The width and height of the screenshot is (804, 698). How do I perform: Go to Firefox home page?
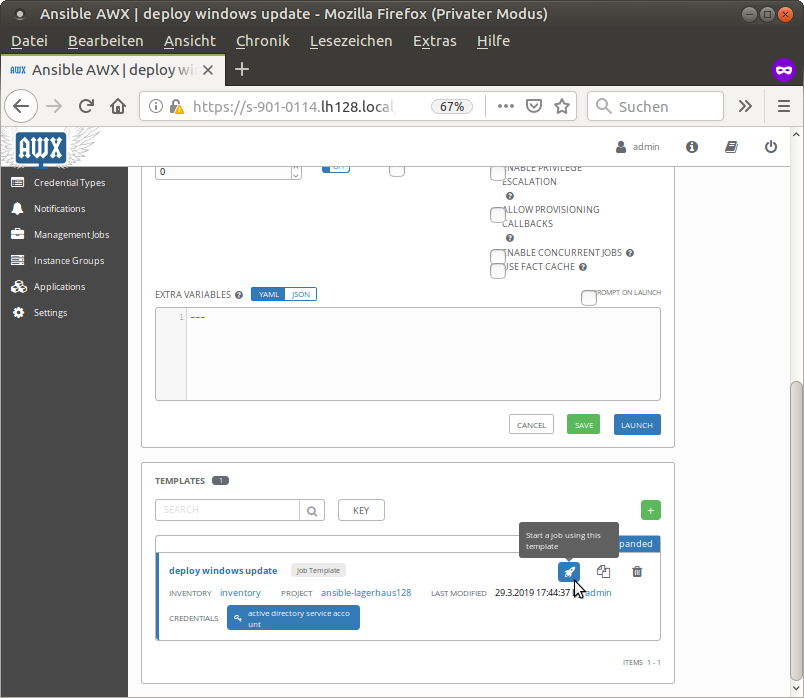point(118,106)
